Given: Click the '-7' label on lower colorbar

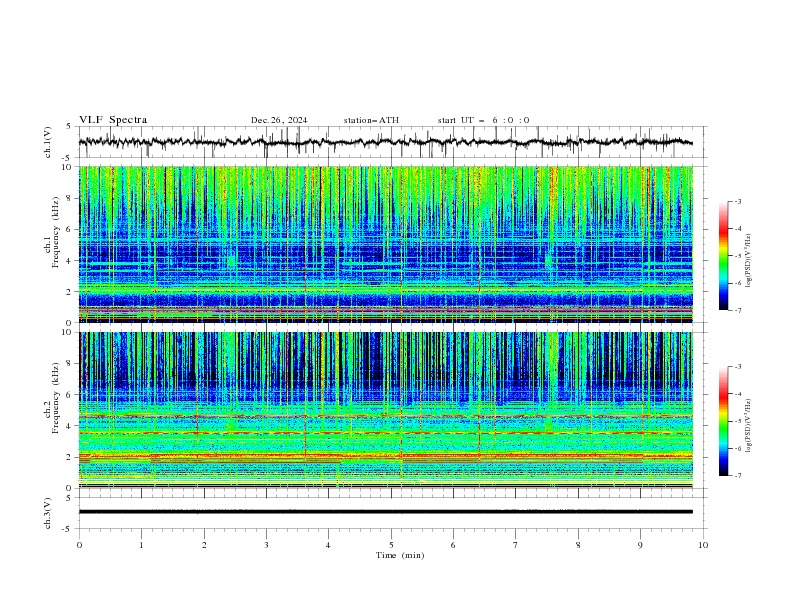Looking at the screenshot, I should (737, 475).
